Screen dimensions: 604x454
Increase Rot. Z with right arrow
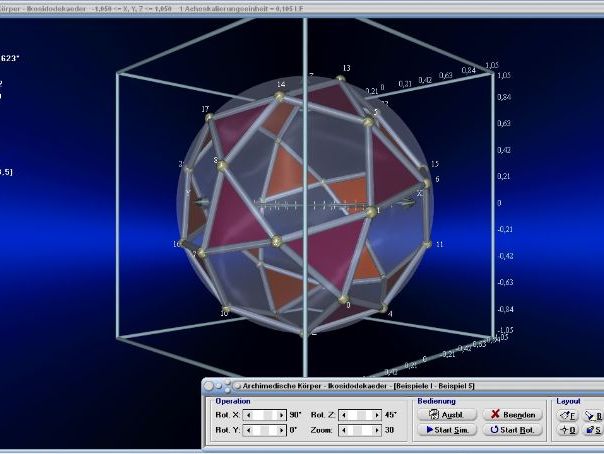pos(377,415)
